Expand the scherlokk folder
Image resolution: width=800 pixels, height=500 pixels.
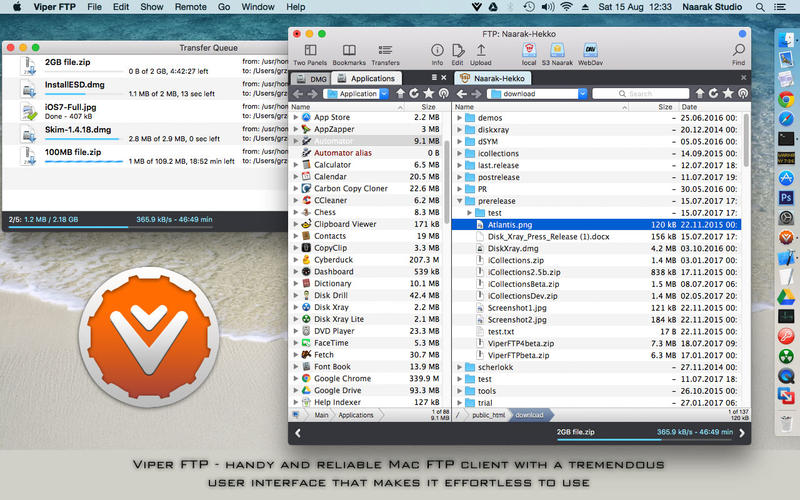[459, 367]
